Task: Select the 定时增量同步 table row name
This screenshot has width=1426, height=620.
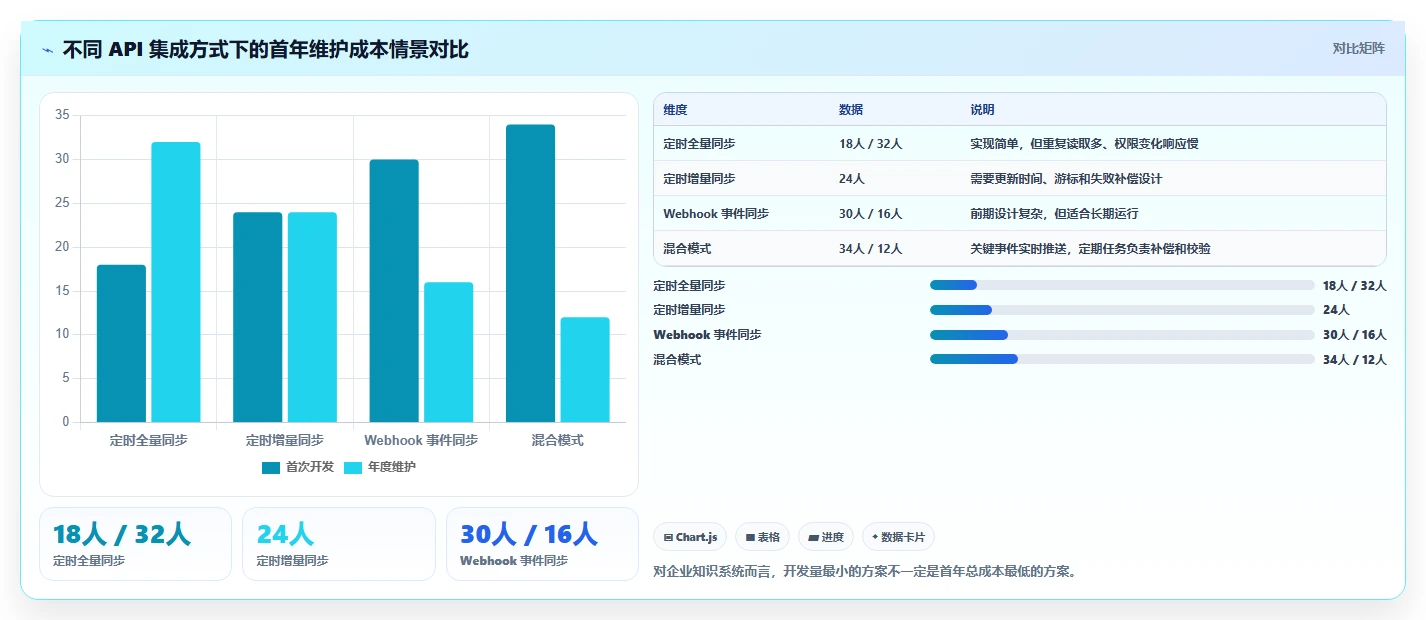Action: coord(699,179)
